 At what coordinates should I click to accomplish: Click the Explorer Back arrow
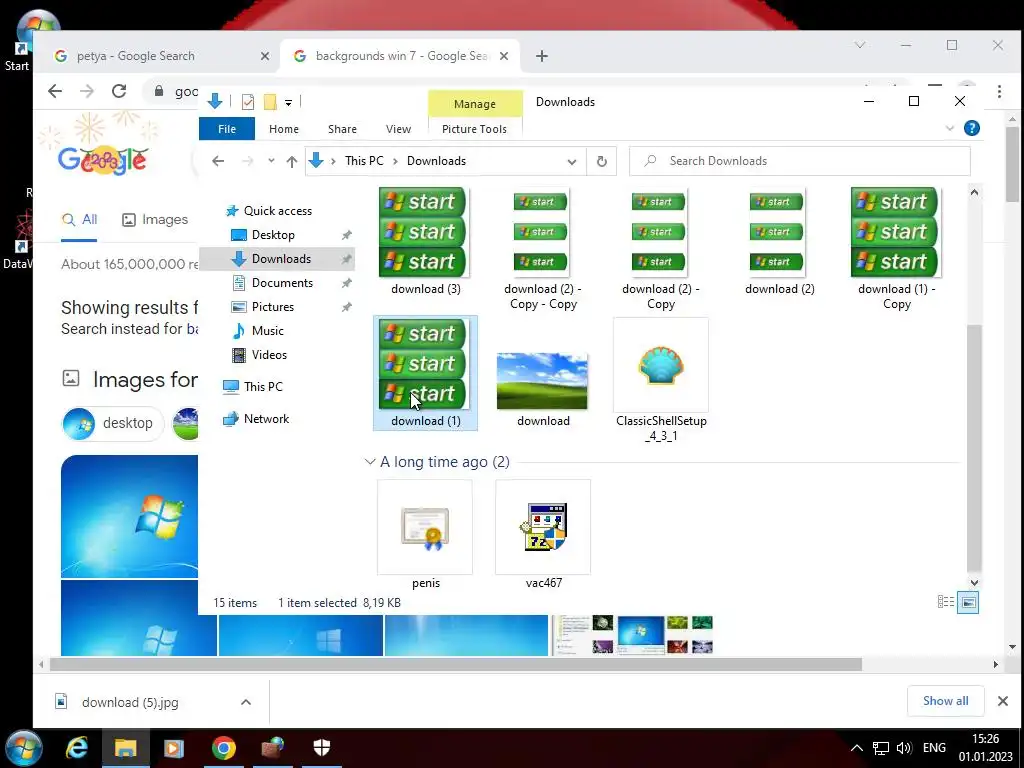218,161
